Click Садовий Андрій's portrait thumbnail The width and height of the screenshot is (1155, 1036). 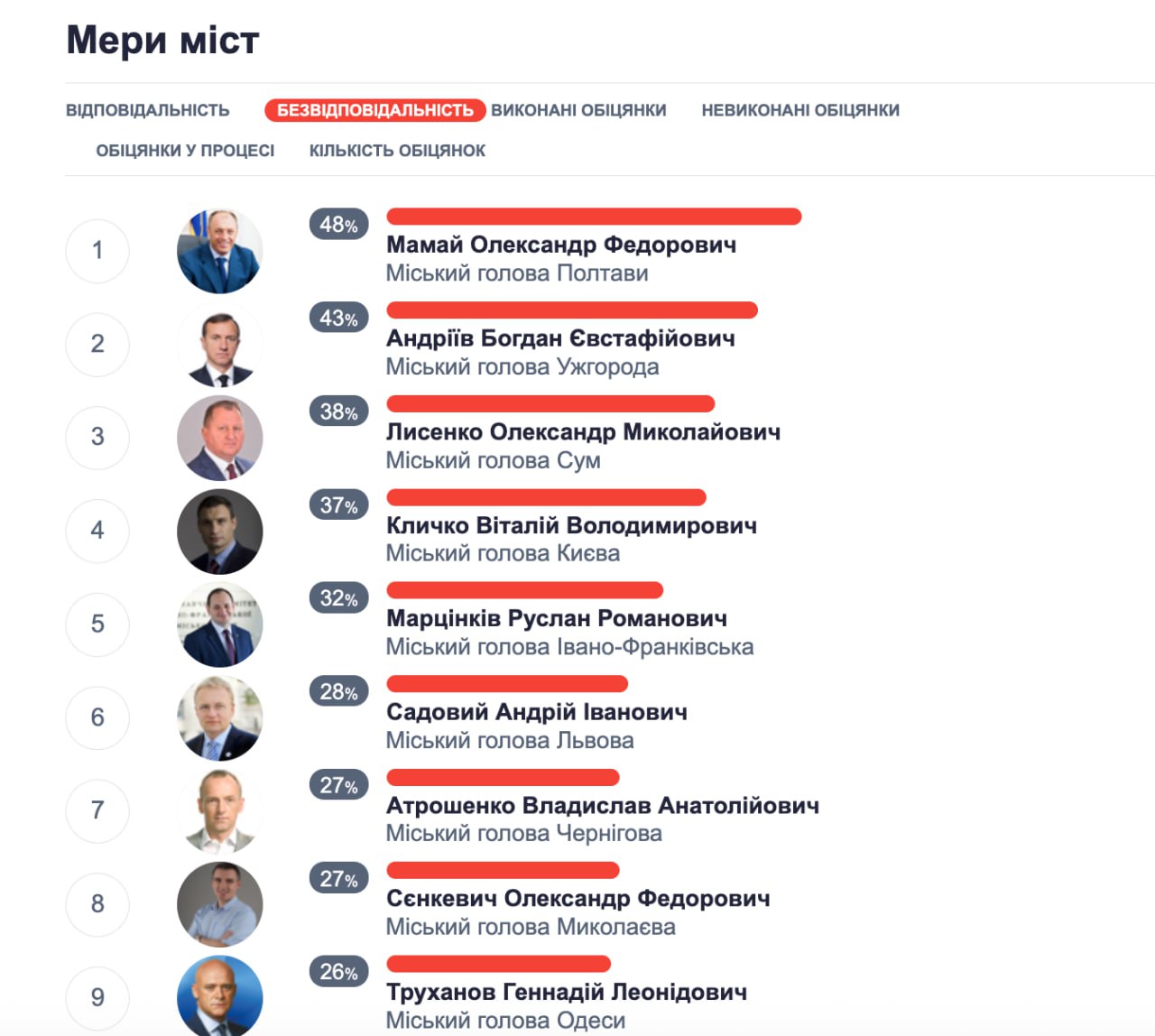220,717
